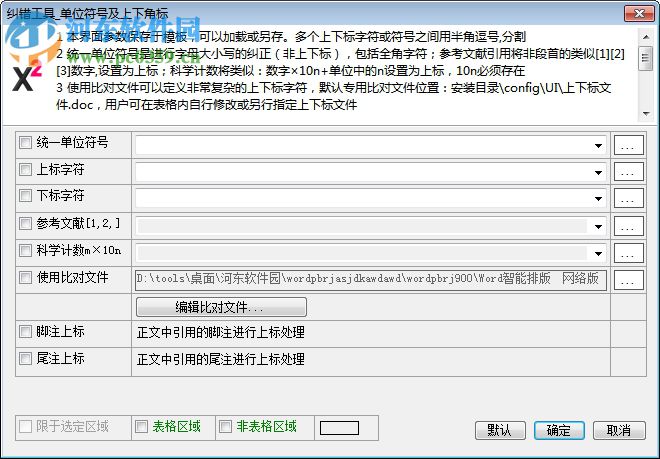660x459 pixels.
Task: Open the 参考文献 dropdown arrow
Action: click(x=598, y=227)
